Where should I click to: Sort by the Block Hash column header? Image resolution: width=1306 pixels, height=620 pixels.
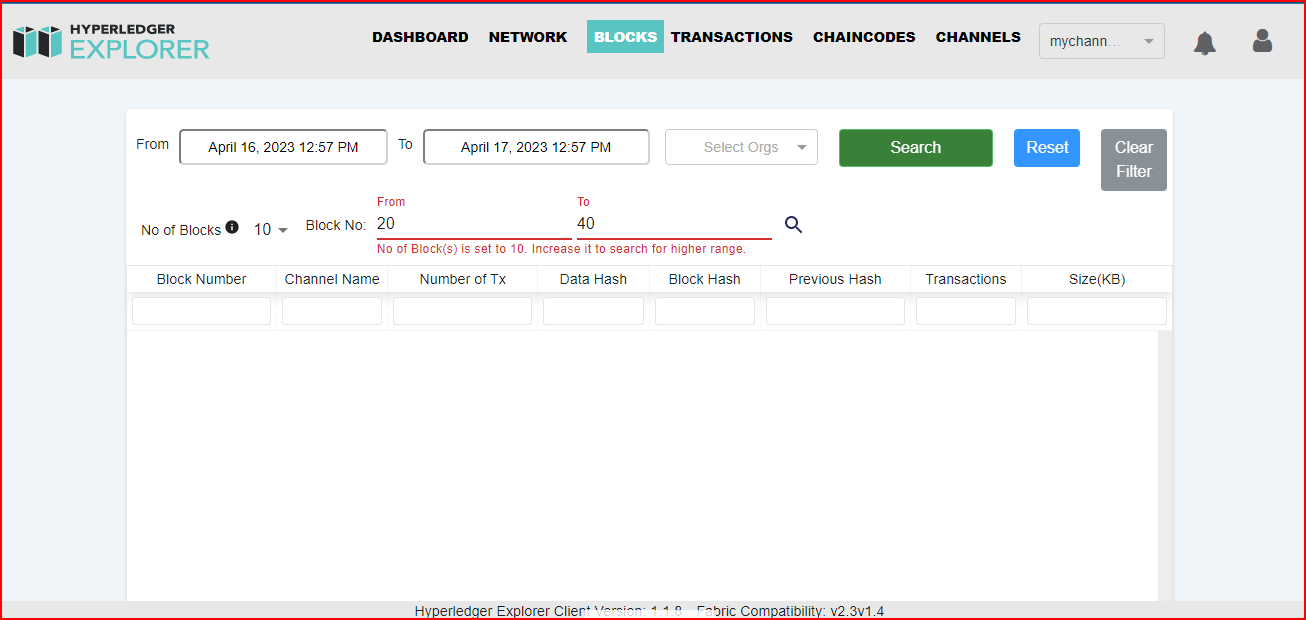[x=705, y=279]
